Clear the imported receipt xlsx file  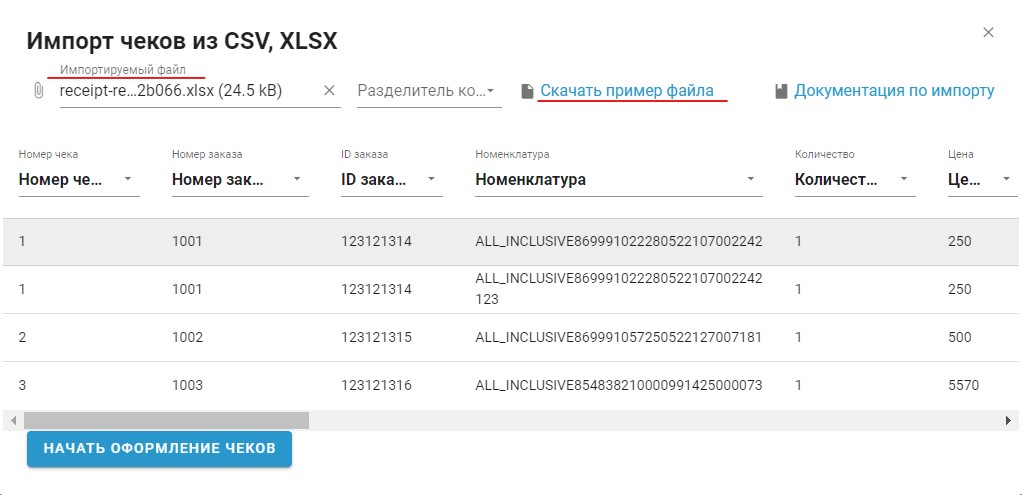point(329,91)
